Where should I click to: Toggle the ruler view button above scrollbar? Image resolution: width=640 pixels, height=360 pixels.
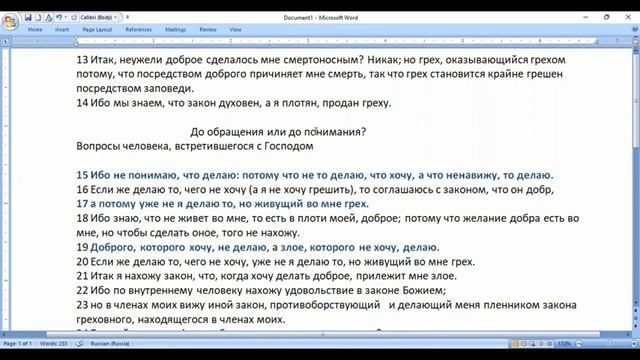(636, 41)
